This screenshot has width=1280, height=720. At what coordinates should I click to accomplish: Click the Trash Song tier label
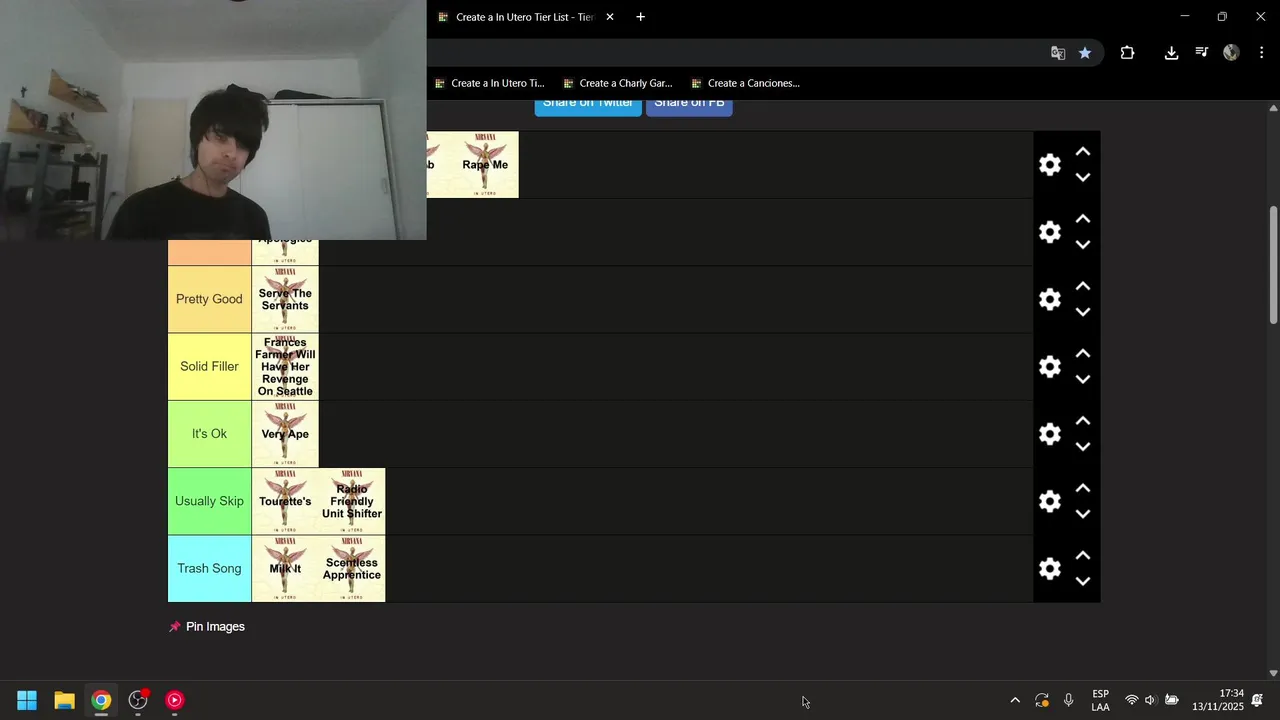click(x=209, y=568)
